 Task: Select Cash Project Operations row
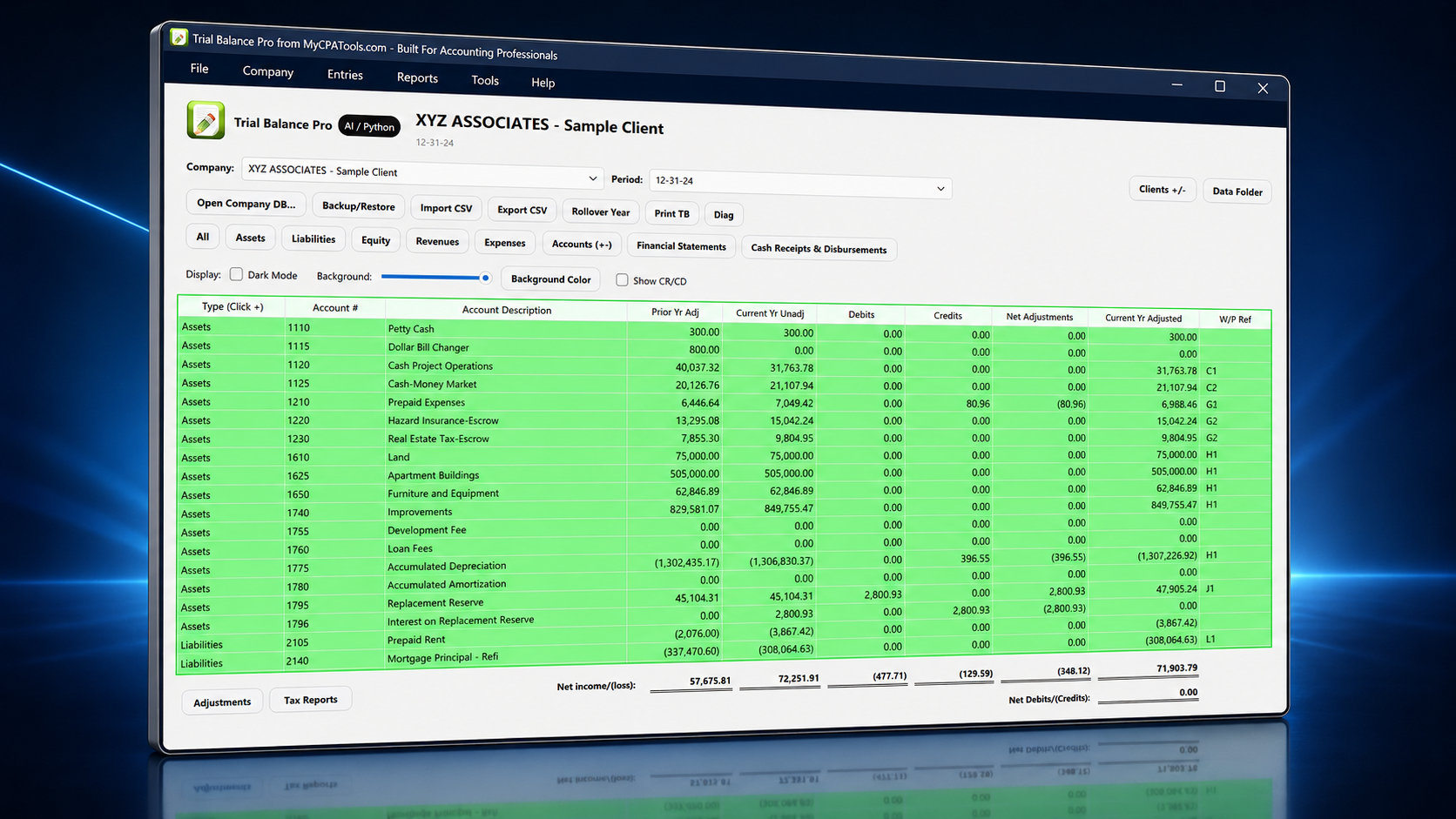pos(723,367)
